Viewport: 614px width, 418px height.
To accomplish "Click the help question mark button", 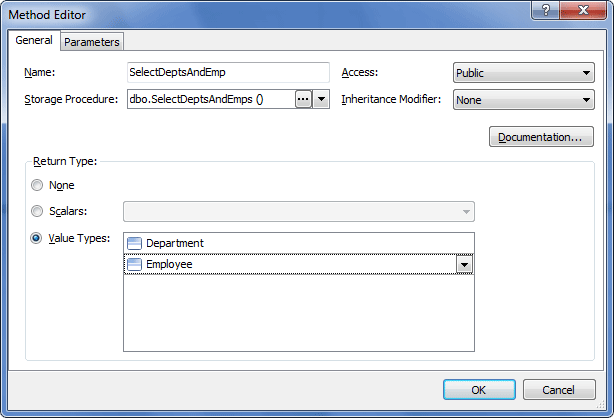I will [545, 10].
